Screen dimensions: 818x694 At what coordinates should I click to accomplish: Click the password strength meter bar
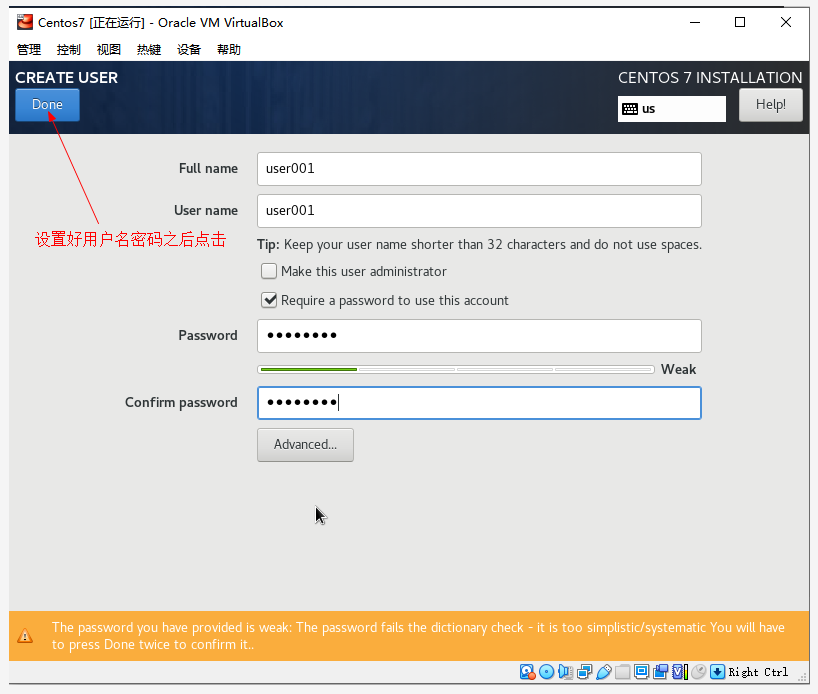pos(455,369)
